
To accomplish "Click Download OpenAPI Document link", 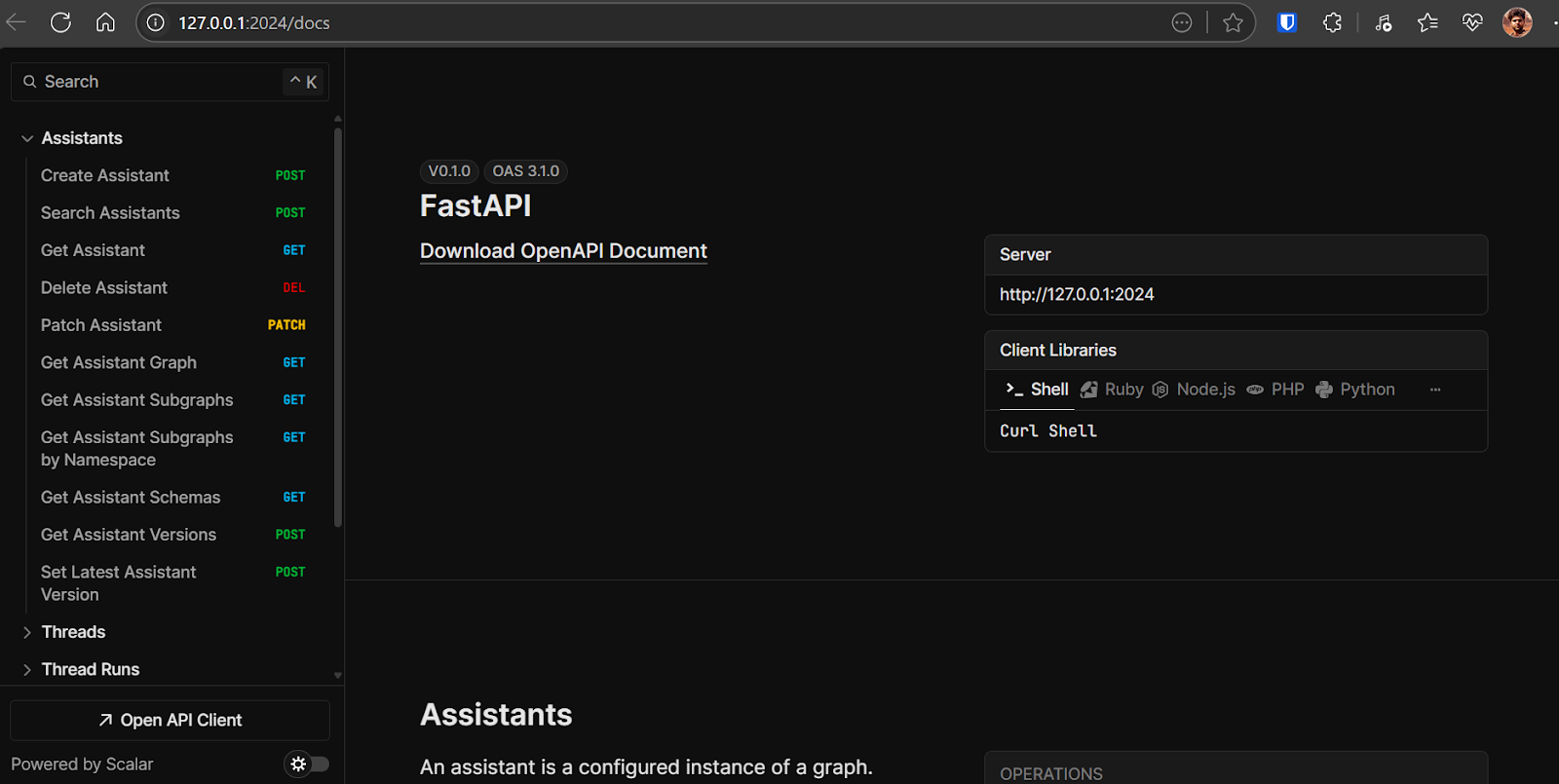I will [563, 251].
